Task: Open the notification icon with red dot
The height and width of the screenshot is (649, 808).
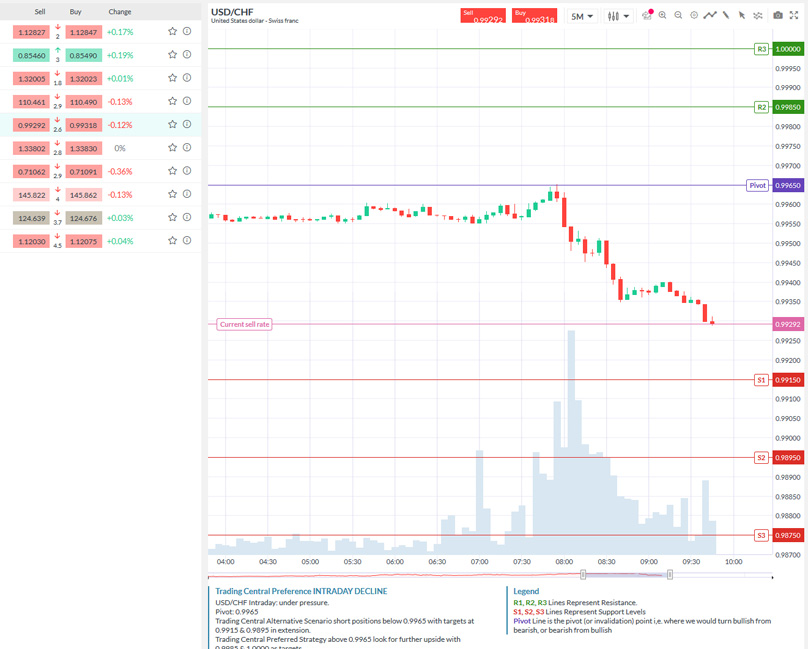Action: [x=647, y=15]
